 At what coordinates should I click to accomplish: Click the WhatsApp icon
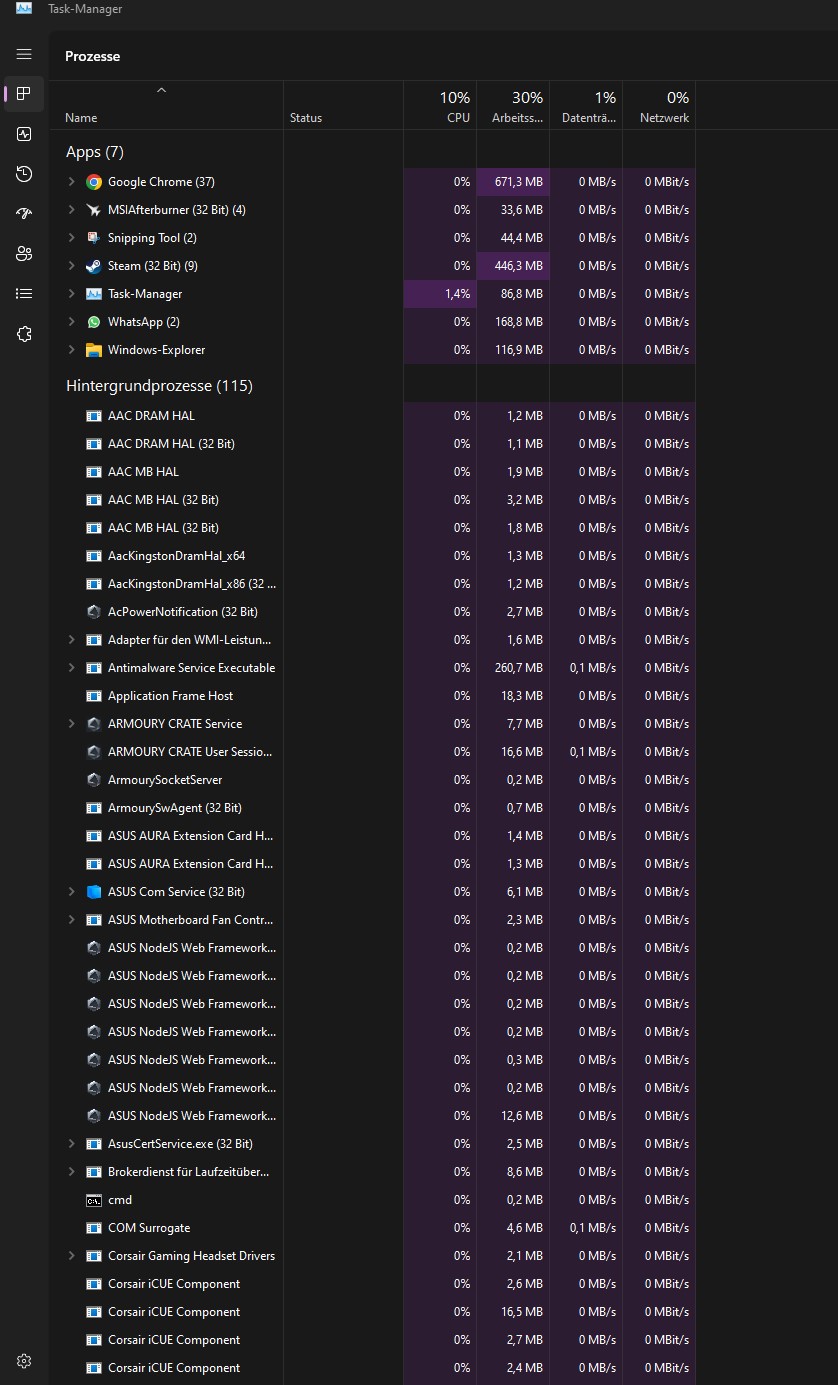94,322
